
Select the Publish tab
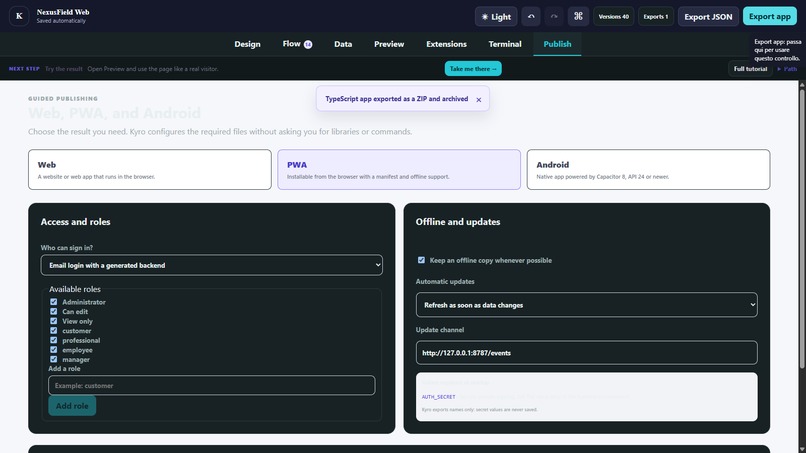click(x=557, y=44)
